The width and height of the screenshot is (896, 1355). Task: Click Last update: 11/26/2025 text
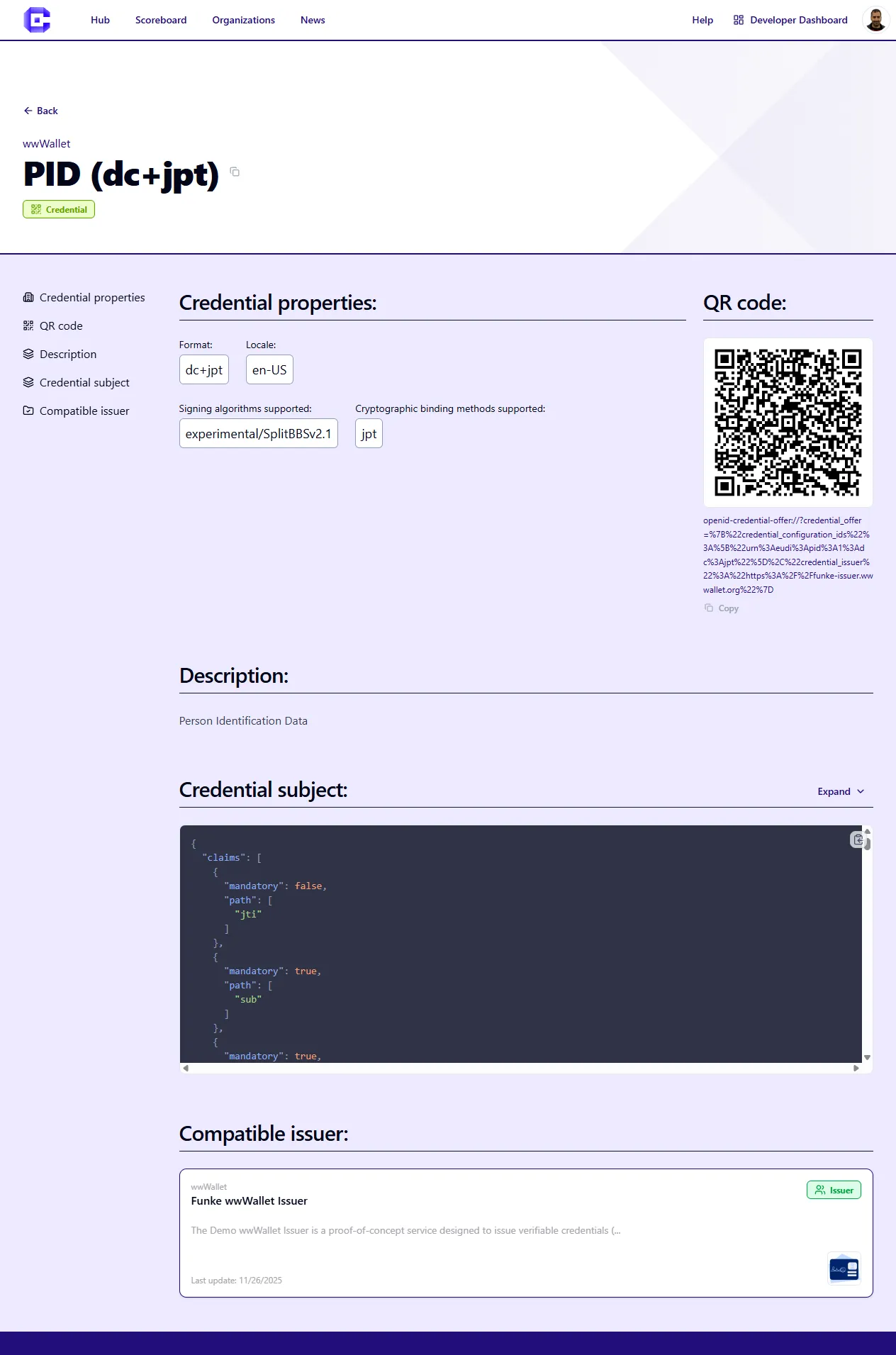[236, 1281]
